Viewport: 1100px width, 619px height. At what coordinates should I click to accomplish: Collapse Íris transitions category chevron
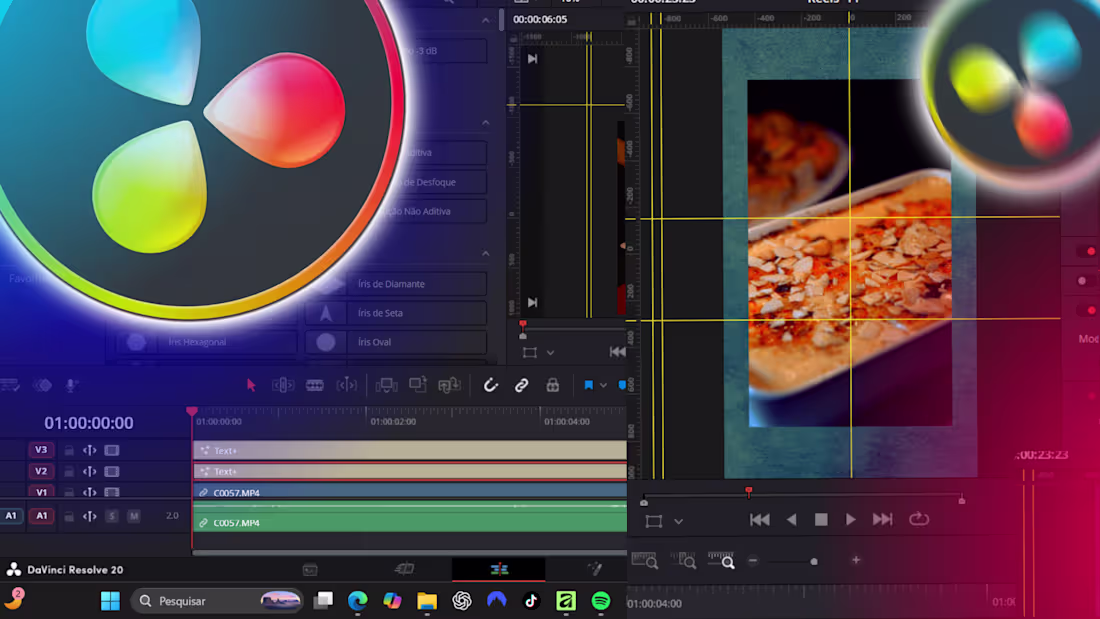click(485, 253)
